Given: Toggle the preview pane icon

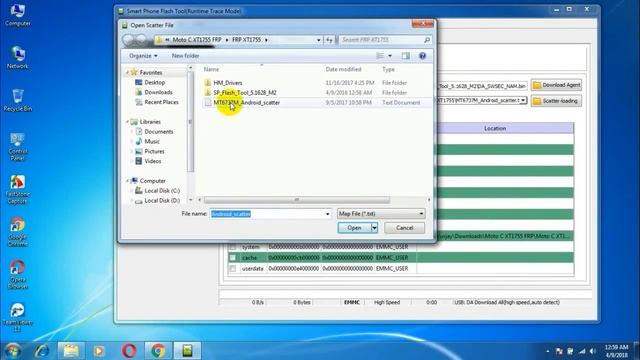Looking at the screenshot, I should pos(405,56).
